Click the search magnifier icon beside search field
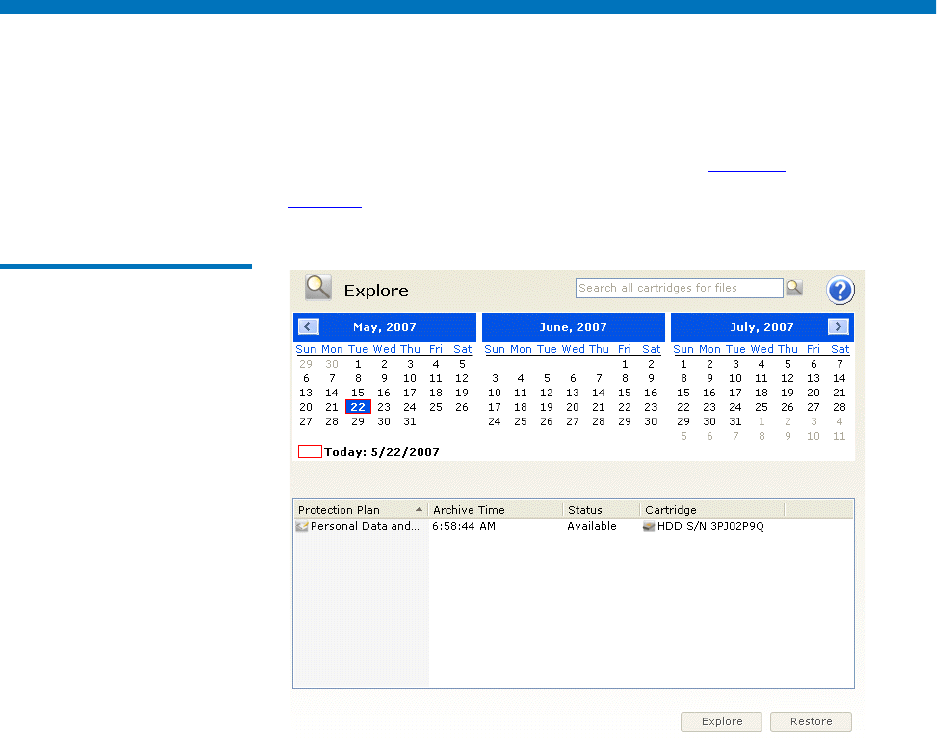The width and height of the screenshot is (937, 744). click(x=794, y=288)
